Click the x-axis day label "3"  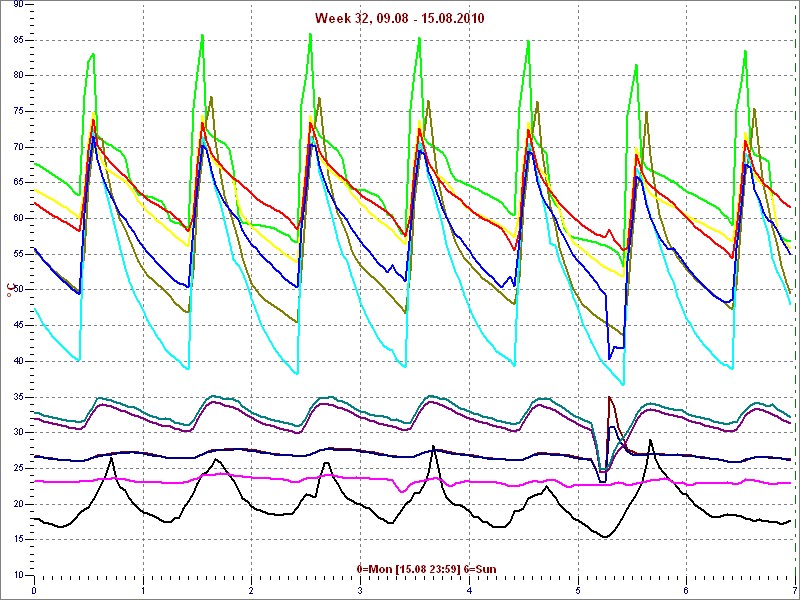click(360, 591)
